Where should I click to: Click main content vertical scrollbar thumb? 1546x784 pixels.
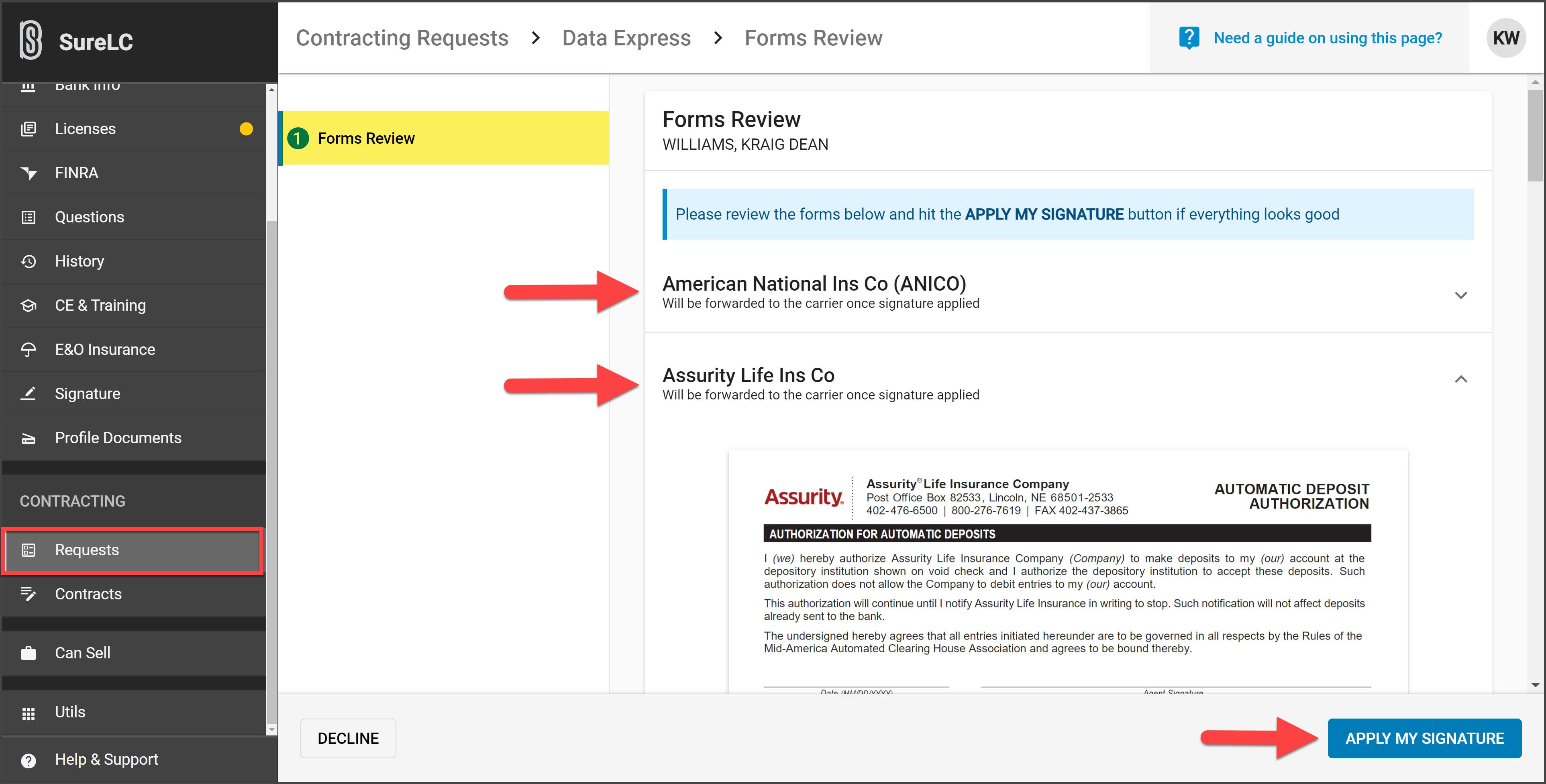[1535, 135]
